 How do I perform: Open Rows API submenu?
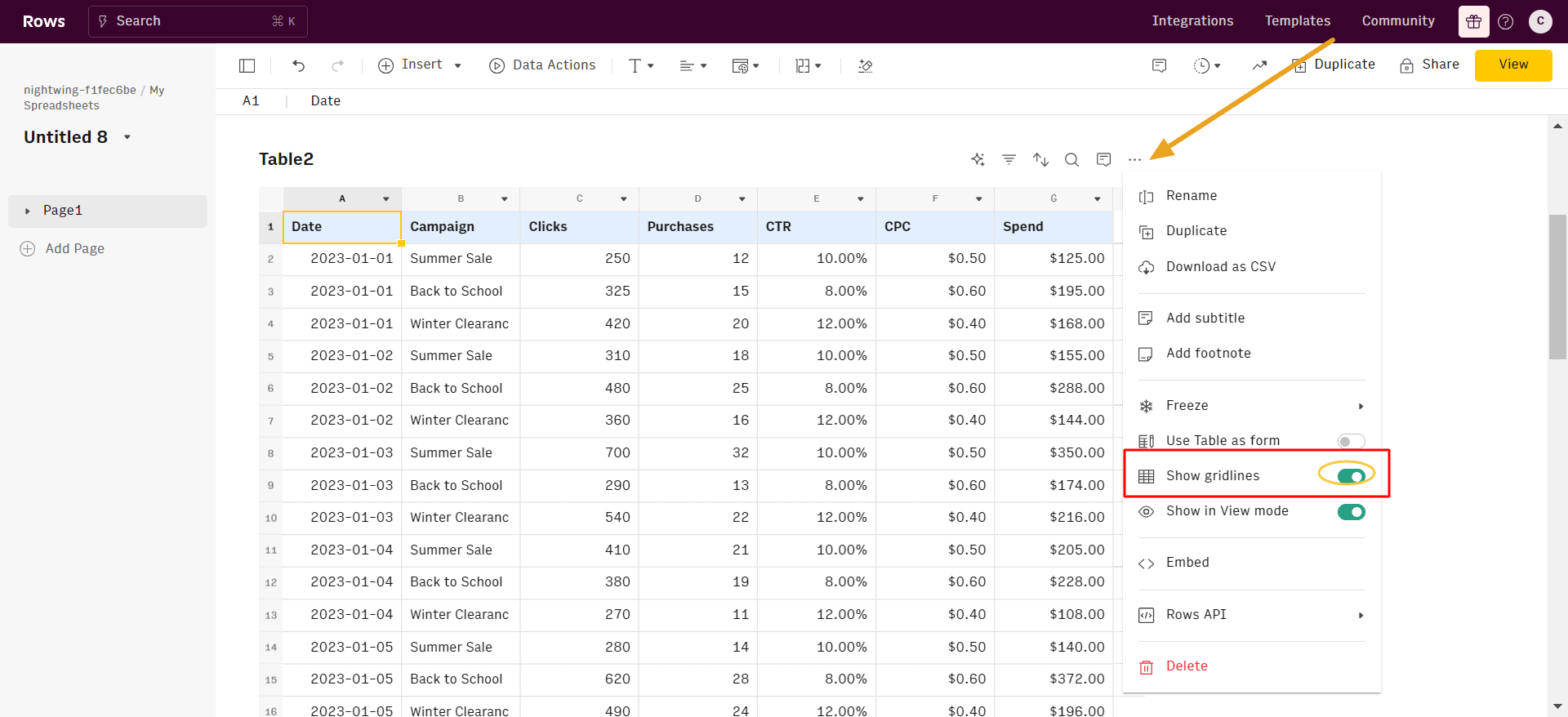(1252, 615)
